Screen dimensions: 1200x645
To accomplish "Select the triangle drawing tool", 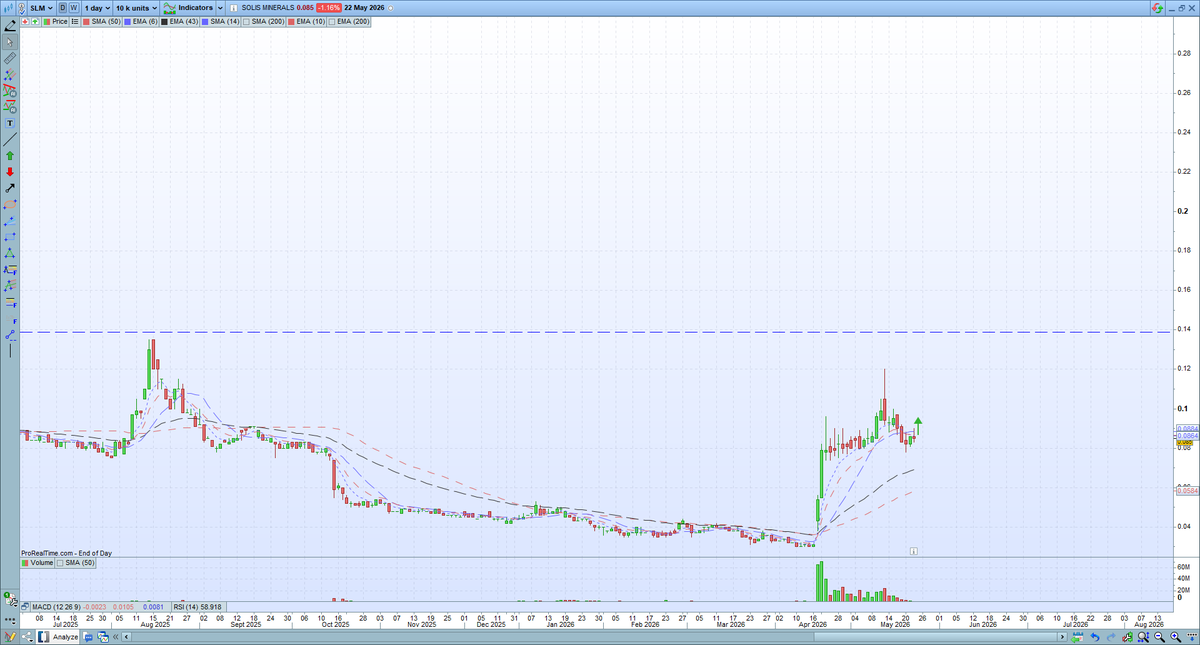I will pyautogui.click(x=10, y=252).
